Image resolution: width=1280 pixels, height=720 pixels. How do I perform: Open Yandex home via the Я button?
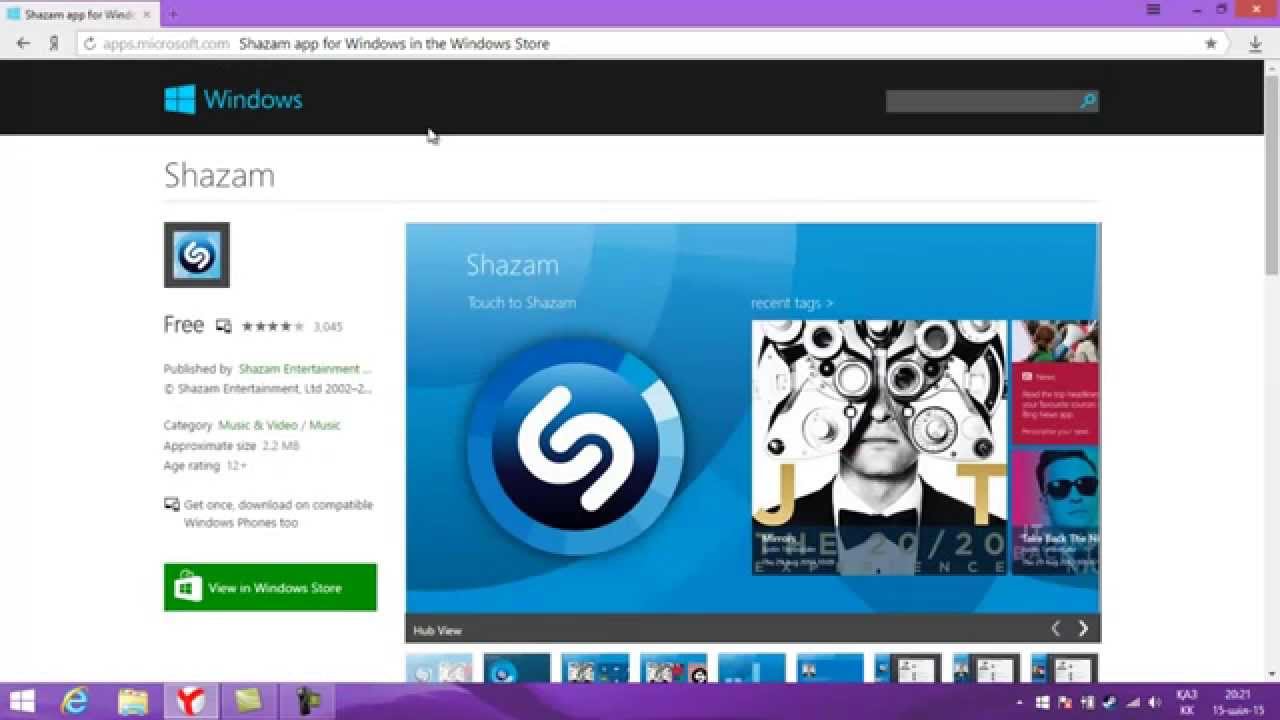[x=54, y=44]
